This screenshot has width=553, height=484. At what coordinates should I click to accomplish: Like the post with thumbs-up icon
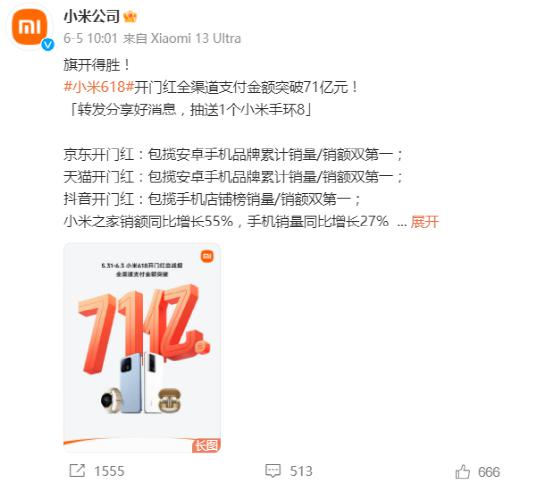[462, 471]
